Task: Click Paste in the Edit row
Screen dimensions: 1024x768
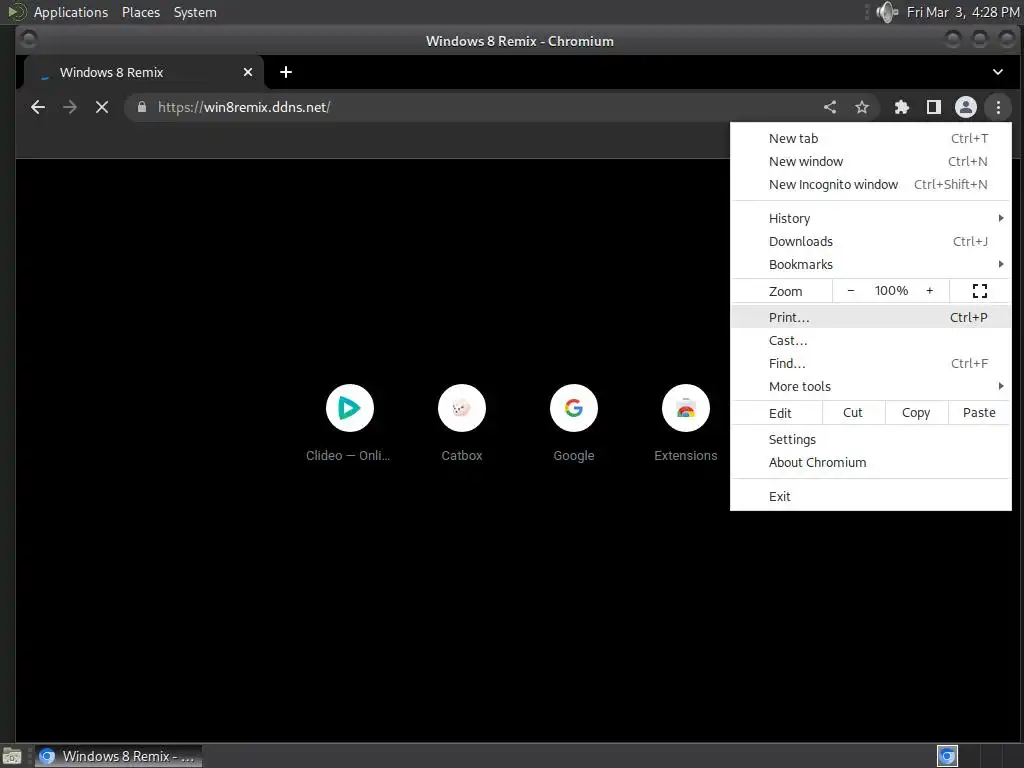Action: tap(979, 413)
